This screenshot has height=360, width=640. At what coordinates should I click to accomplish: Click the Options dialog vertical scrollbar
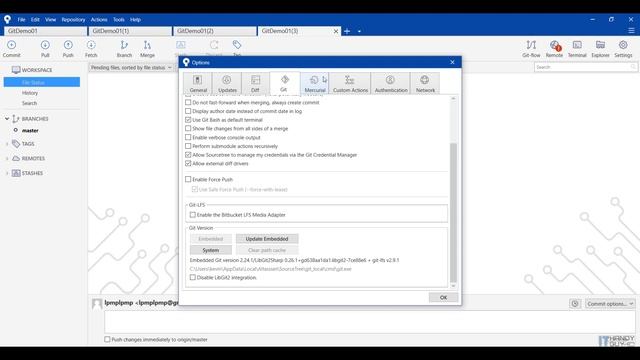point(453,212)
